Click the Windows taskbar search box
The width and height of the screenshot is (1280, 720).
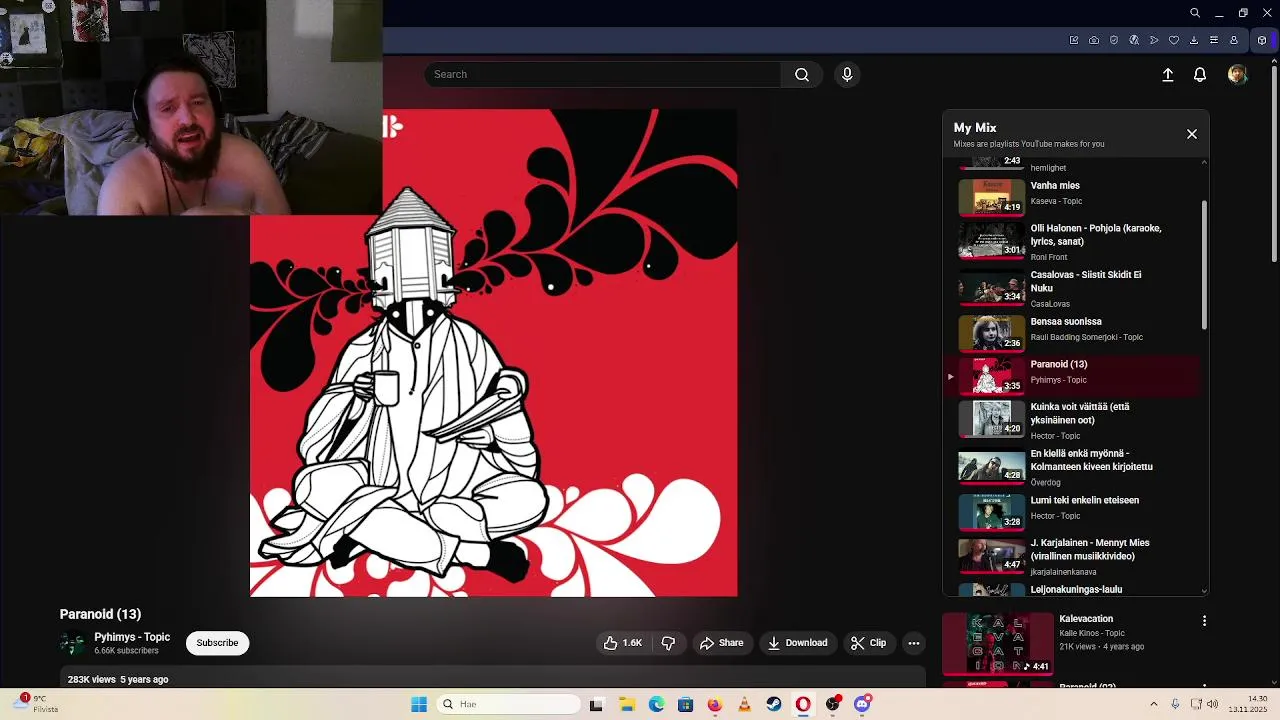pyautogui.click(x=509, y=704)
